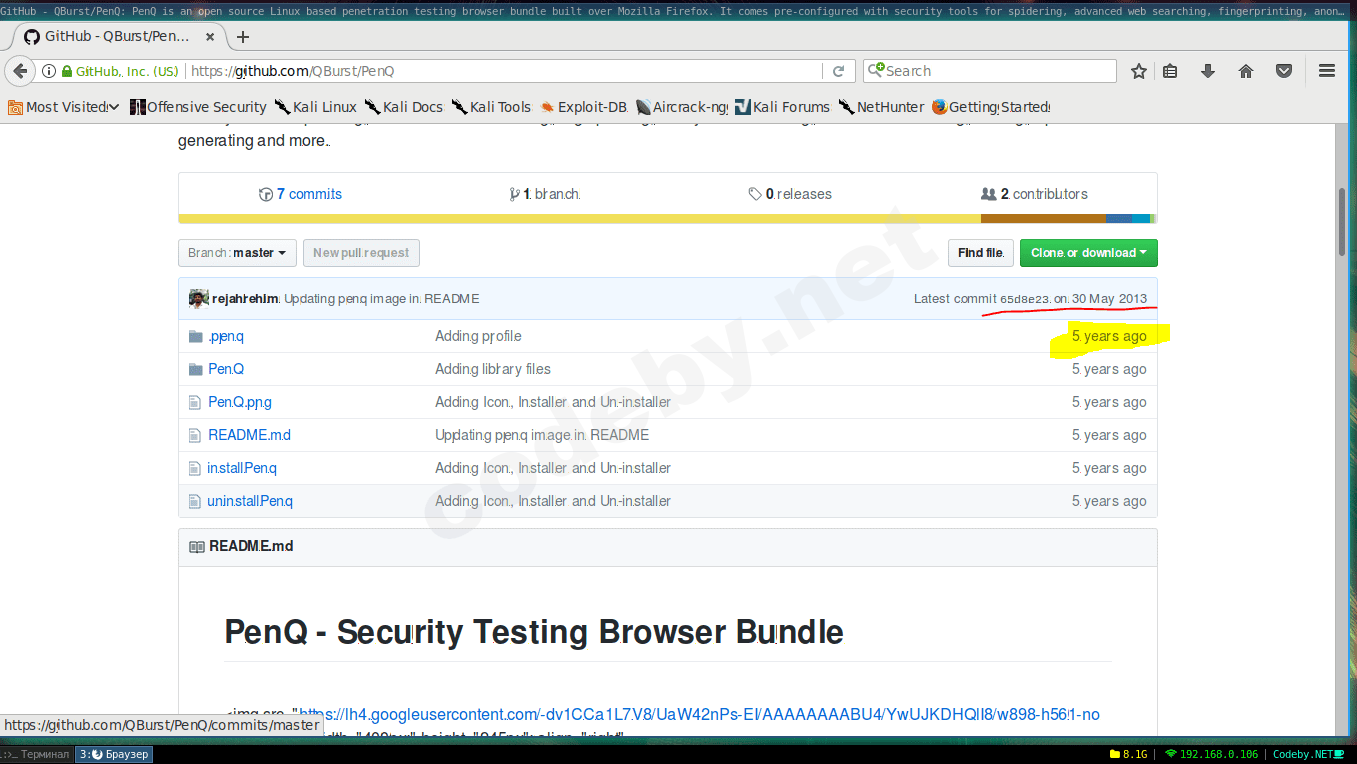1357x764 pixels.
Task: Click the Find file button
Action: 981,253
